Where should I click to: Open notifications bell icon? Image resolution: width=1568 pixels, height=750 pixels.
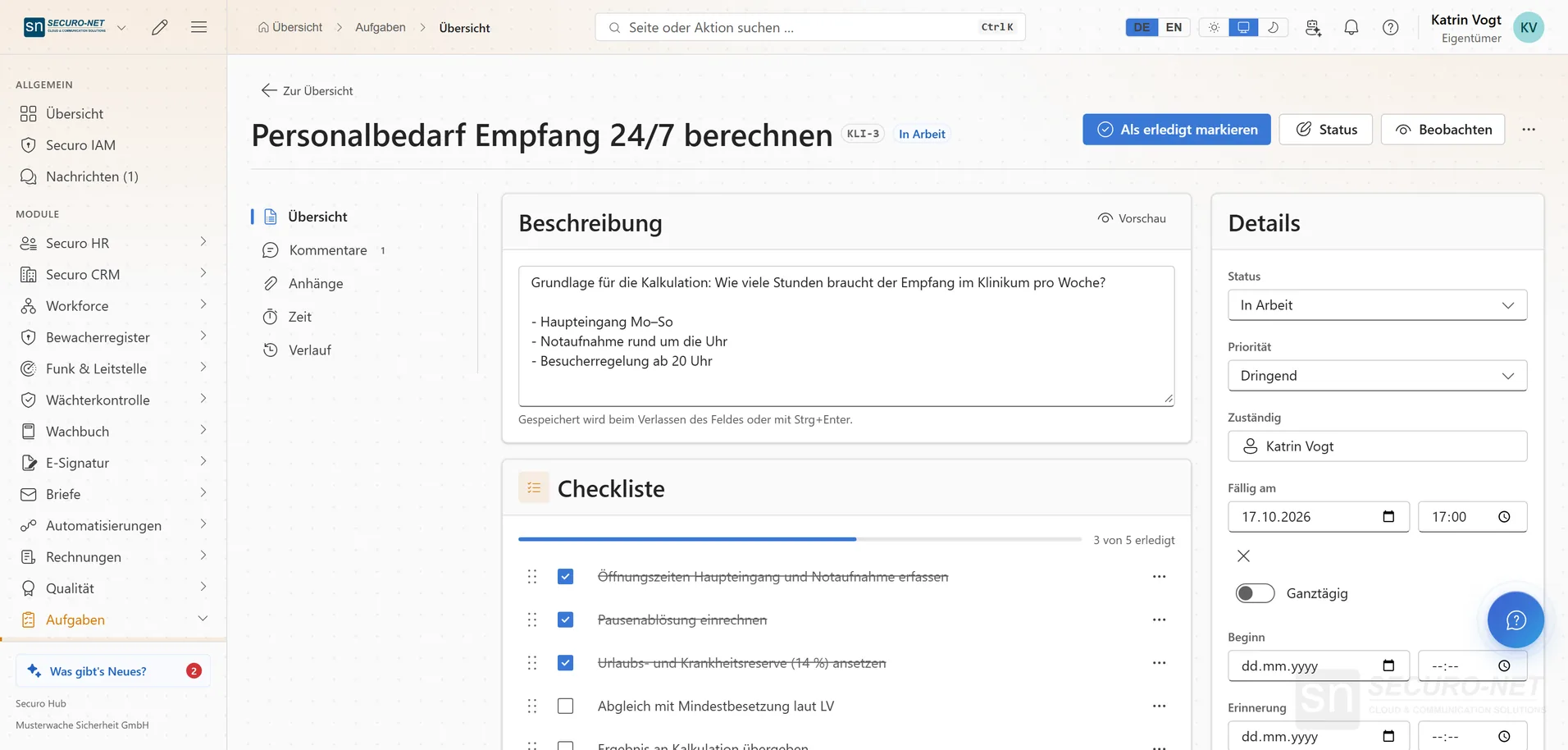[x=1351, y=27]
